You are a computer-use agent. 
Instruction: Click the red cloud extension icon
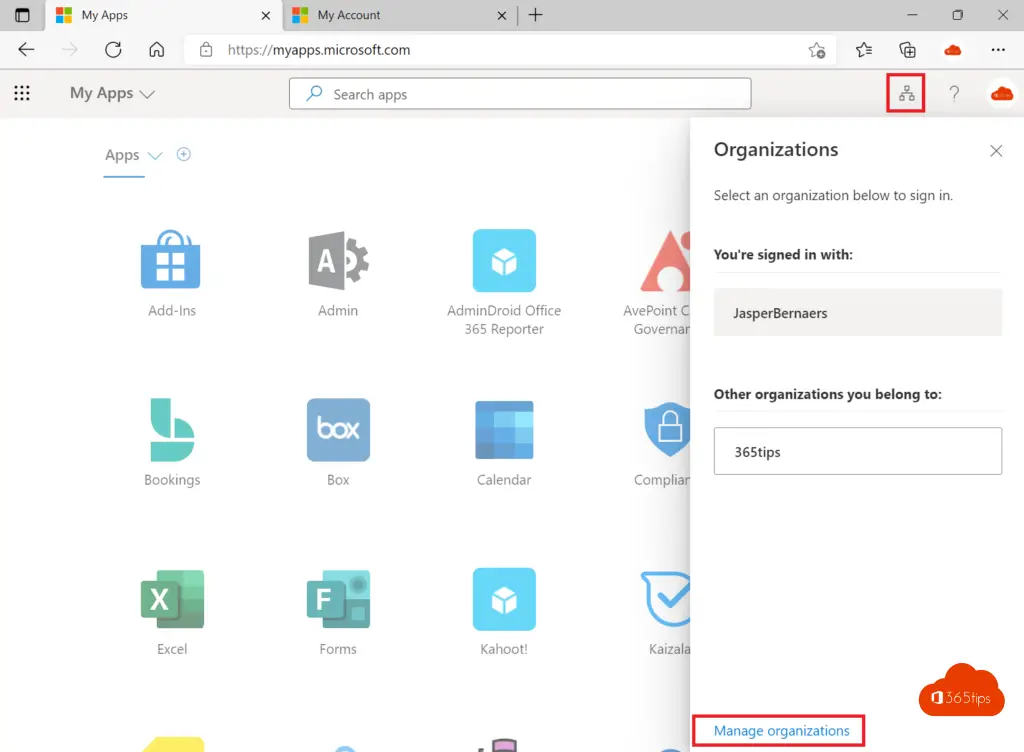tap(952, 50)
